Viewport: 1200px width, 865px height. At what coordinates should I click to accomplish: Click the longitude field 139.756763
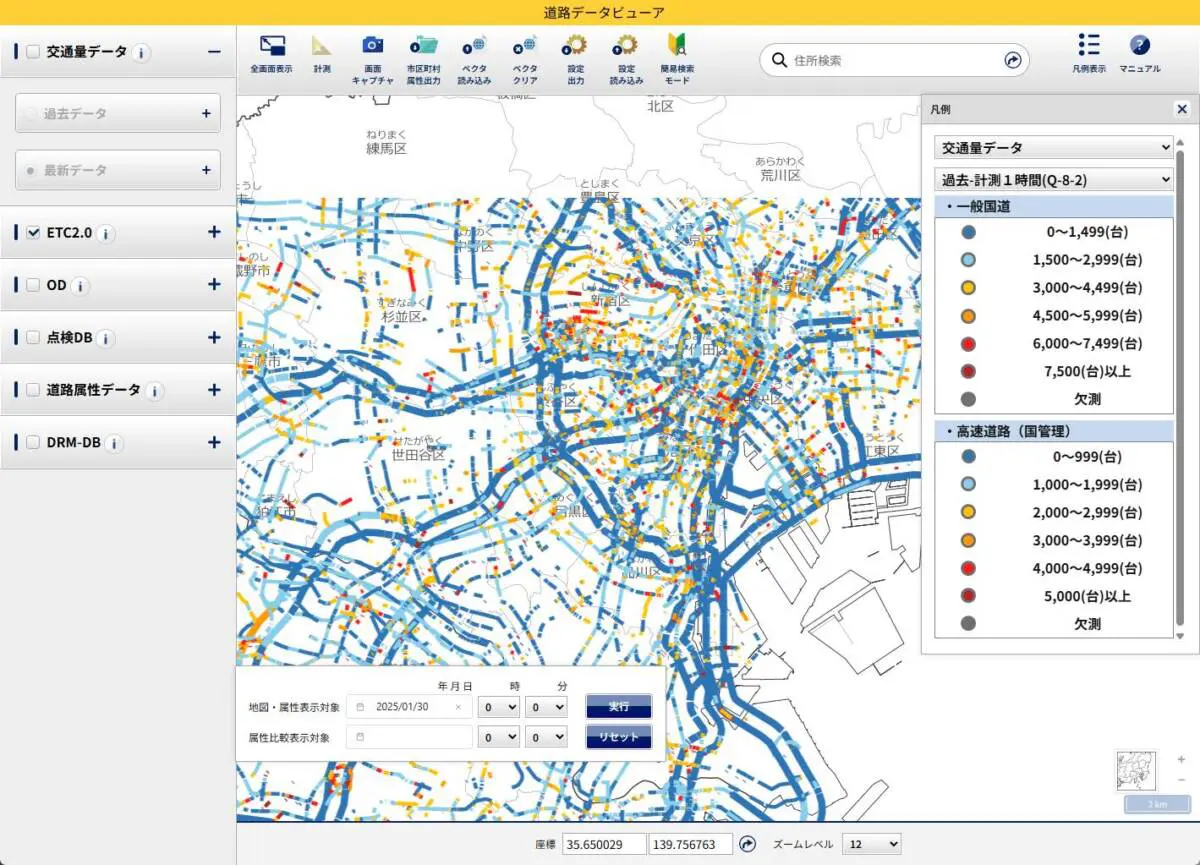click(691, 844)
